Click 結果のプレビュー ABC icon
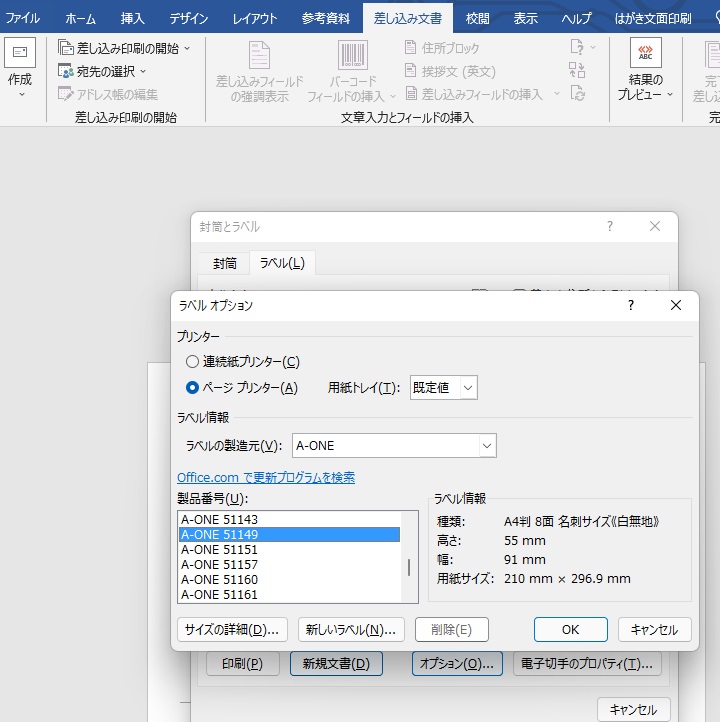The height and width of the screenshot is (722, 720). (645, 52)
